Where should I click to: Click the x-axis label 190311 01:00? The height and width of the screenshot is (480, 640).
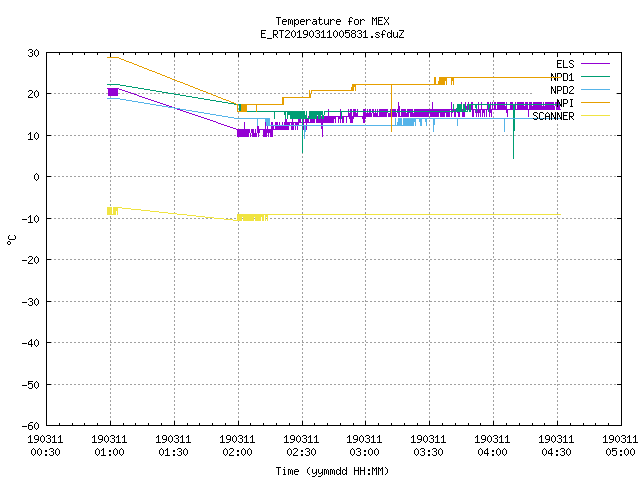click(109, 446)
